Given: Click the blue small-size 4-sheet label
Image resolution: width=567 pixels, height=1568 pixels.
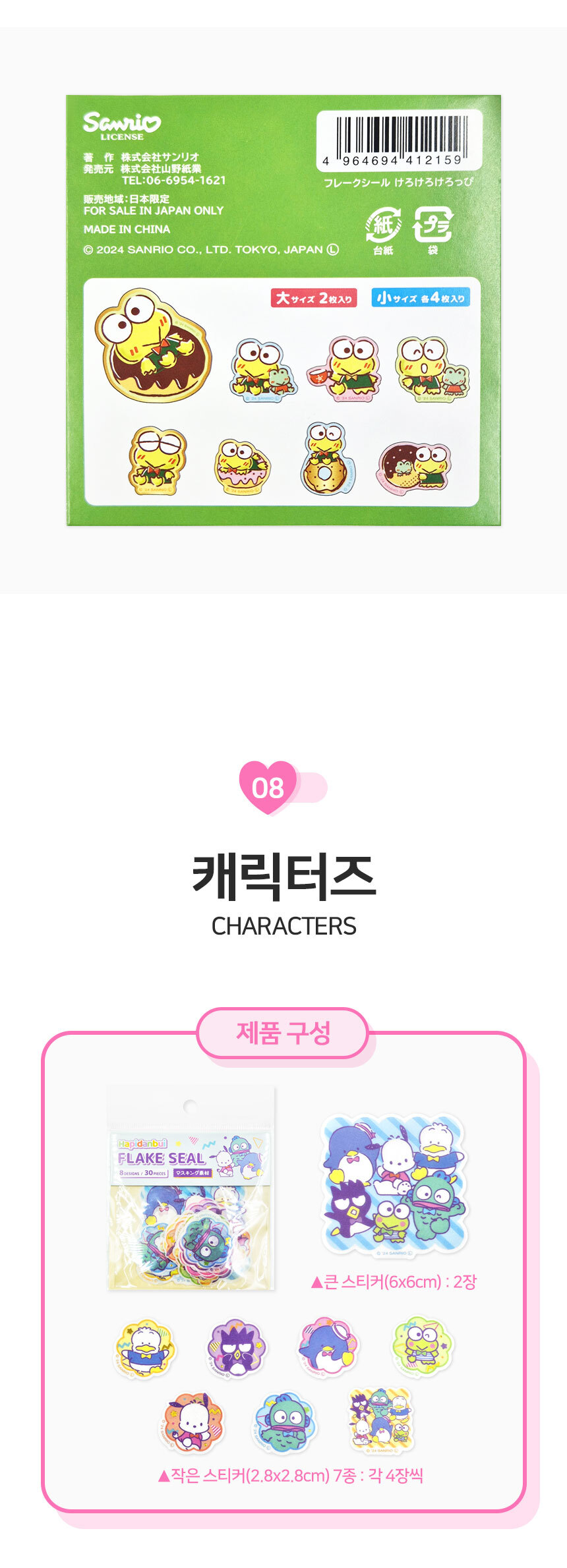Looking at the screenshot, I should pyautogui.click(x=420, y=298).
